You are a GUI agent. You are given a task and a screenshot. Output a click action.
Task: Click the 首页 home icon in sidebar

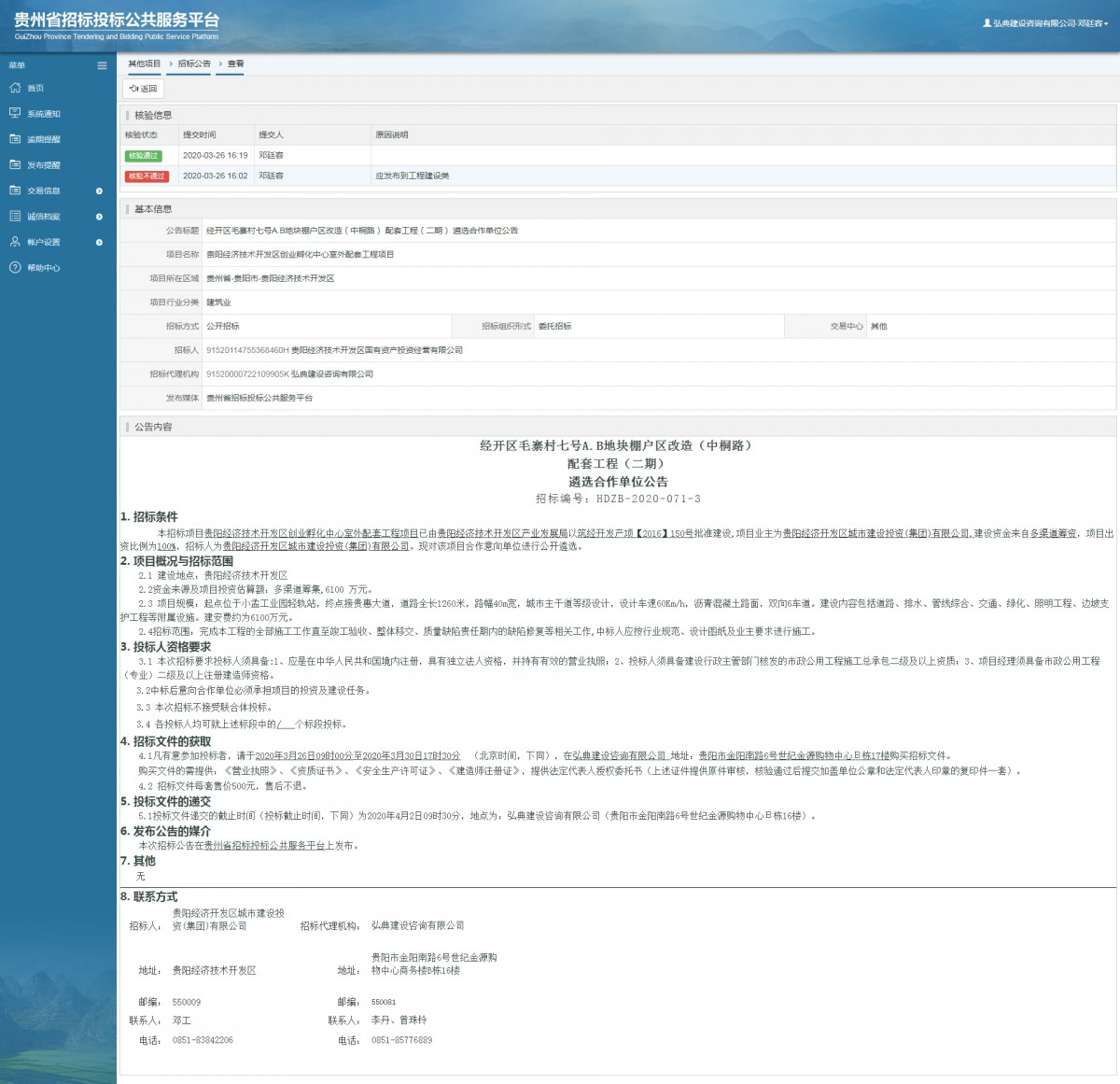(x=15, y=88)
